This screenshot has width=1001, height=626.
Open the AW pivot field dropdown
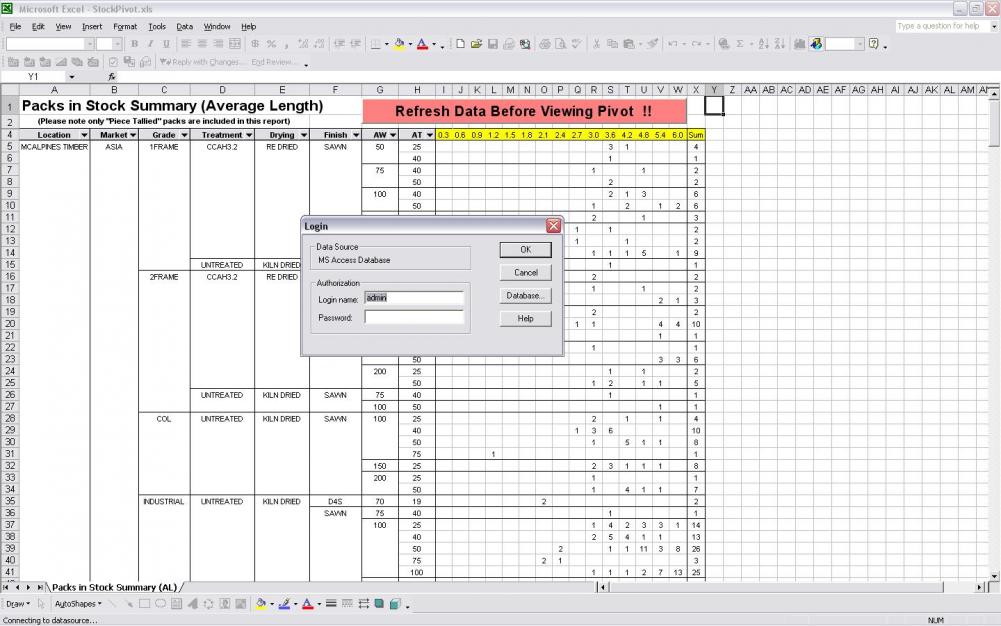click(393, 135)
